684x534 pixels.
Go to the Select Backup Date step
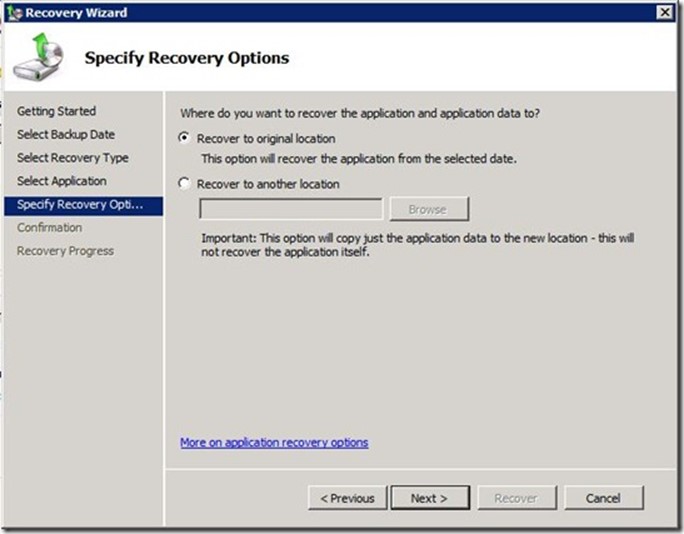66,134
